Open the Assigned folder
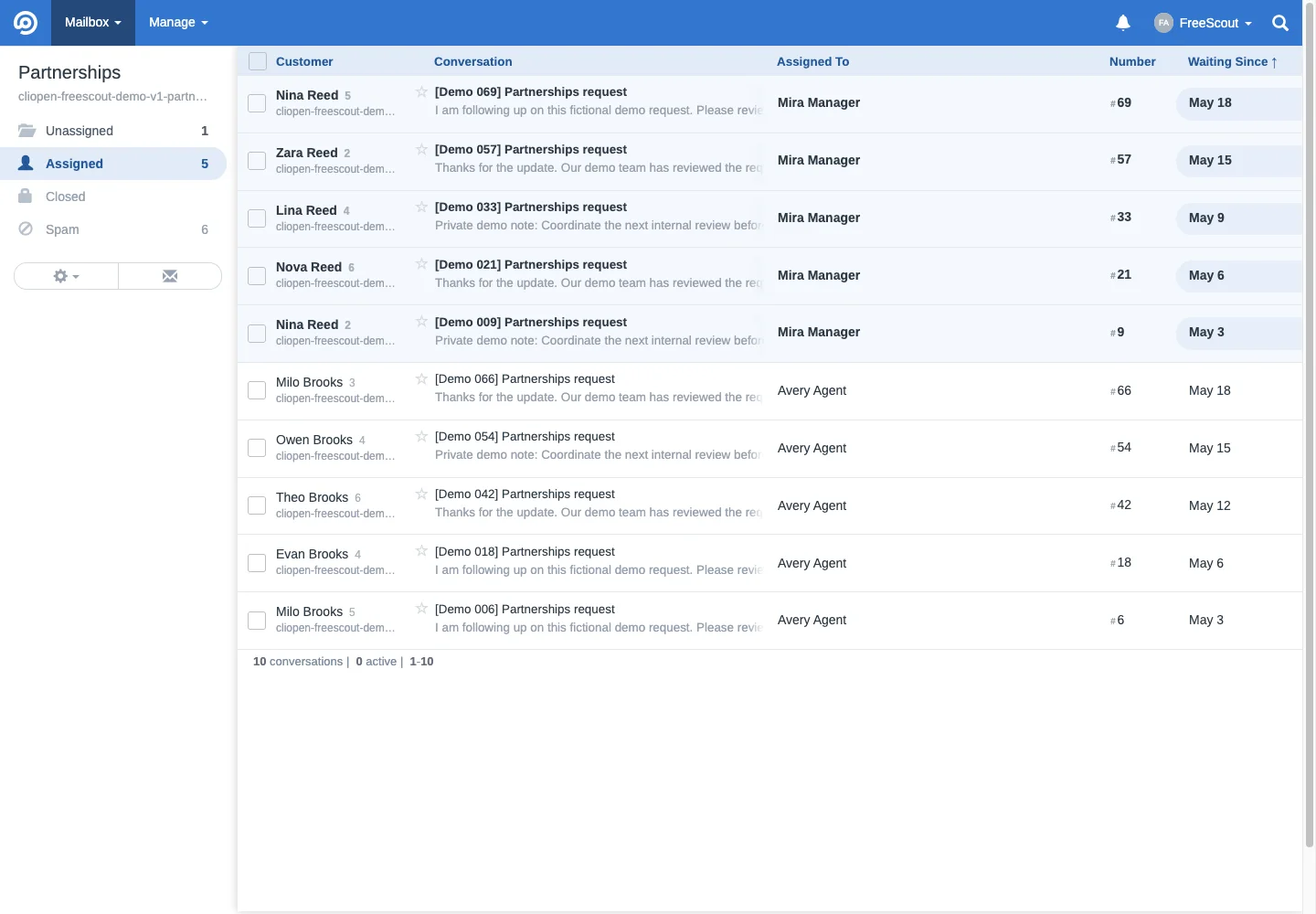This screenshot has height=914, width=1316. click(x=113, y=164)
